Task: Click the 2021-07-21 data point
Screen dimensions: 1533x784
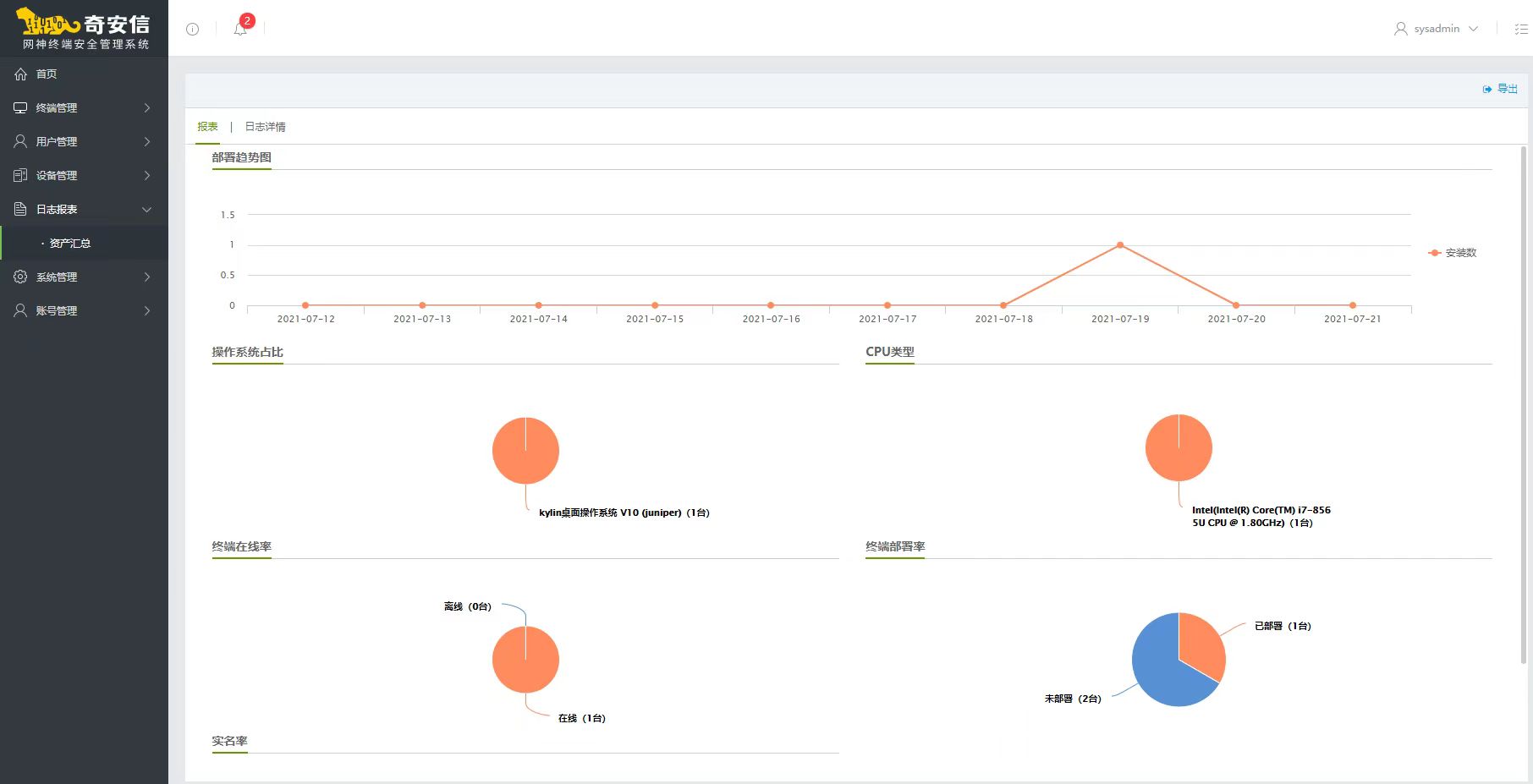Action: tap(1353, 305)
